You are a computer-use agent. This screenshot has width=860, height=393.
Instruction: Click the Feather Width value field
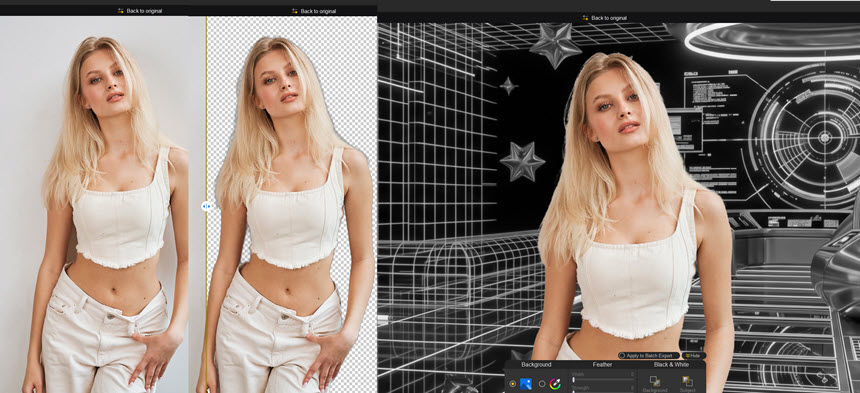[x=632, y=374]
